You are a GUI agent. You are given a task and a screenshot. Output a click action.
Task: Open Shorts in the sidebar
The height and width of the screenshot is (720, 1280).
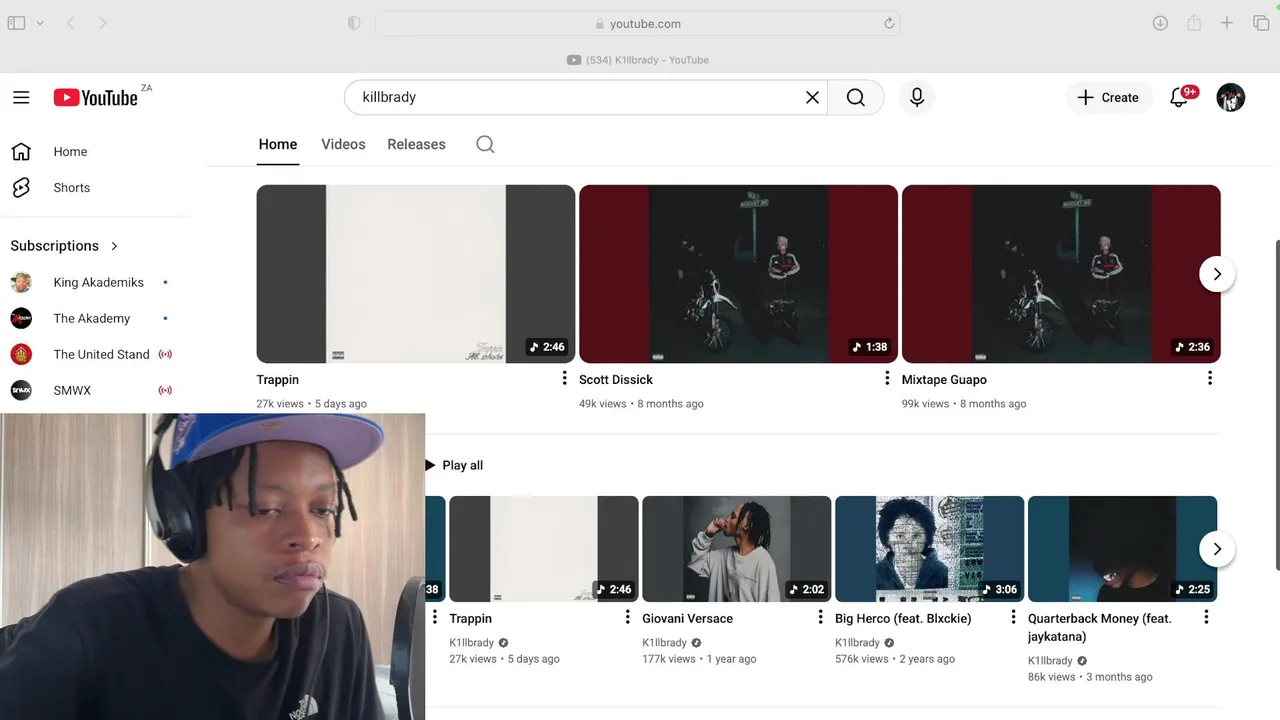point(95,188)
